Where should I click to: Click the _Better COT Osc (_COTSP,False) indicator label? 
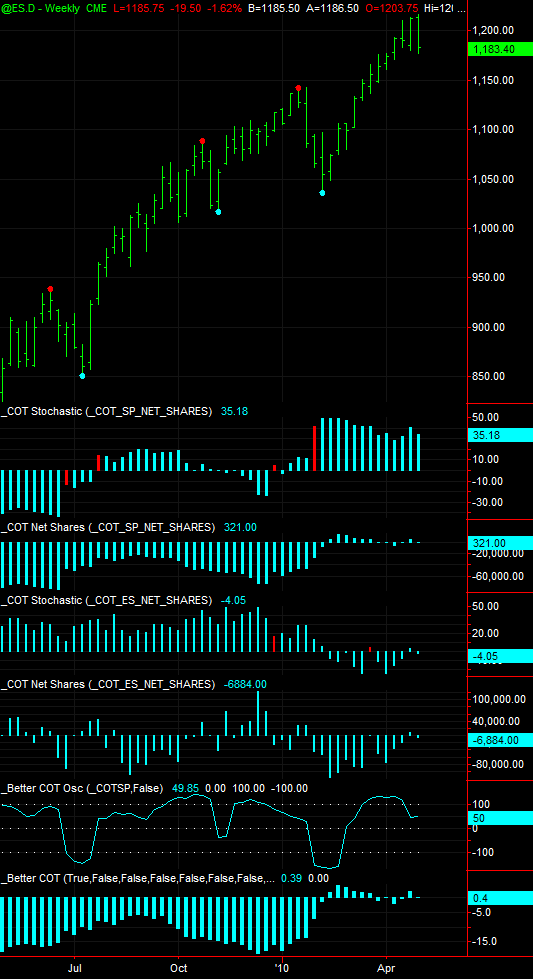pyautogui.click(x=82, y=789)
